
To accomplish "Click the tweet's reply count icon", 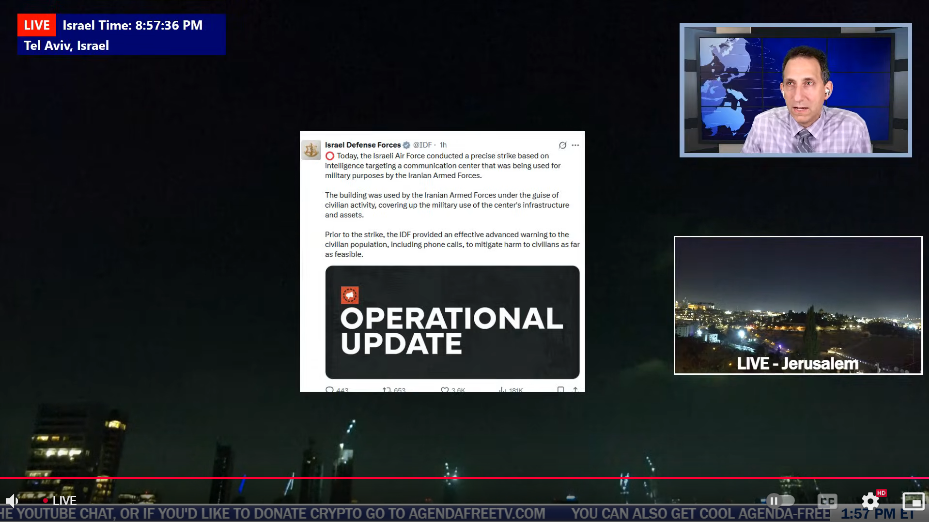I will [329, 389].
